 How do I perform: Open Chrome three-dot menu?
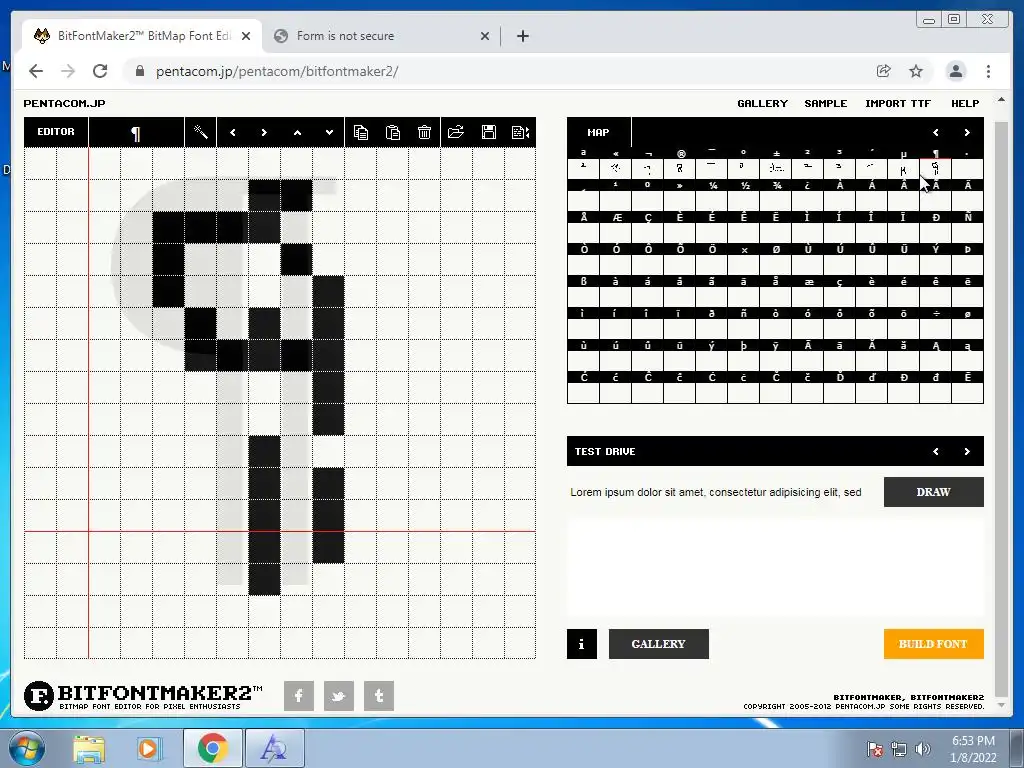(988, 71)
